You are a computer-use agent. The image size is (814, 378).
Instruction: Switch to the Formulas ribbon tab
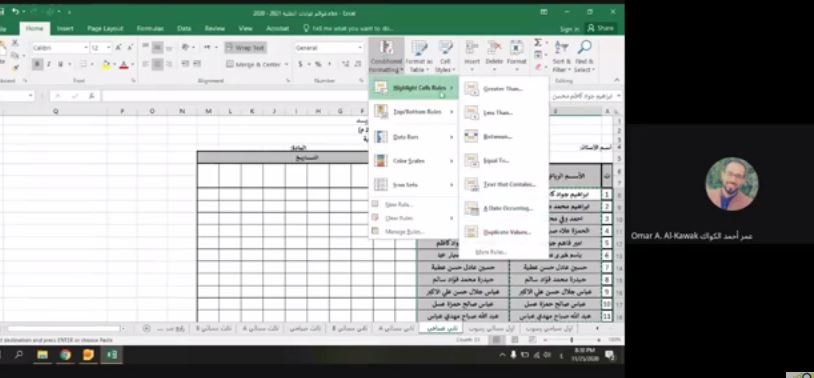pos(150,29)
